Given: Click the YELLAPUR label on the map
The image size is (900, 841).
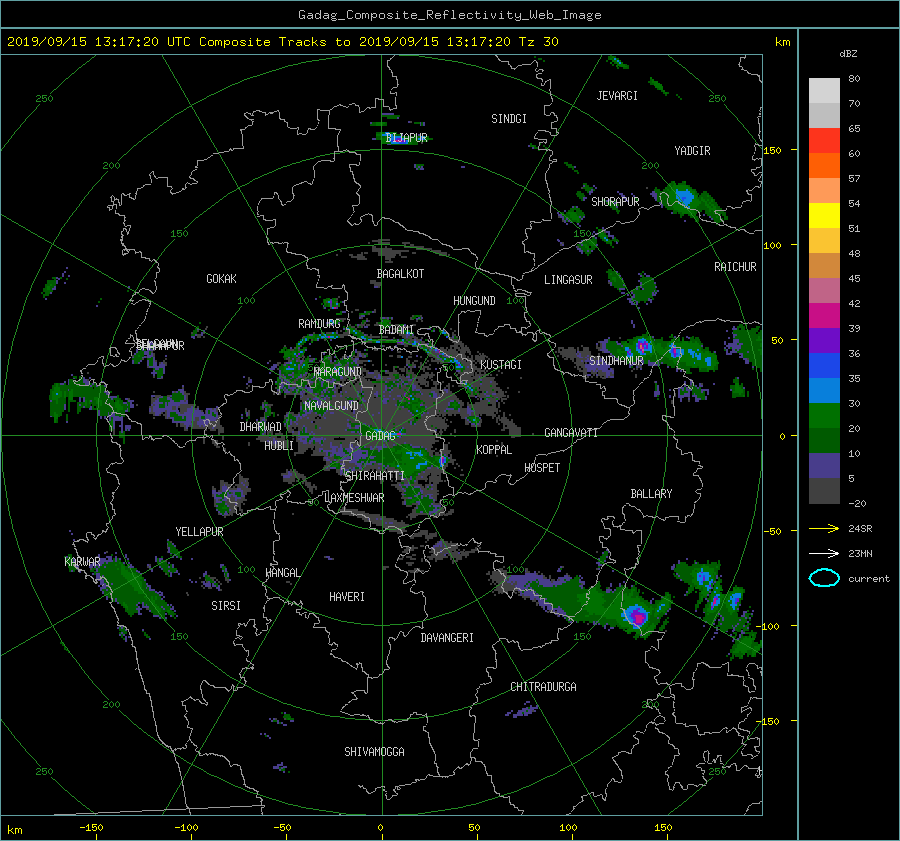Looking at the screenshot, I should click(199, 532).
